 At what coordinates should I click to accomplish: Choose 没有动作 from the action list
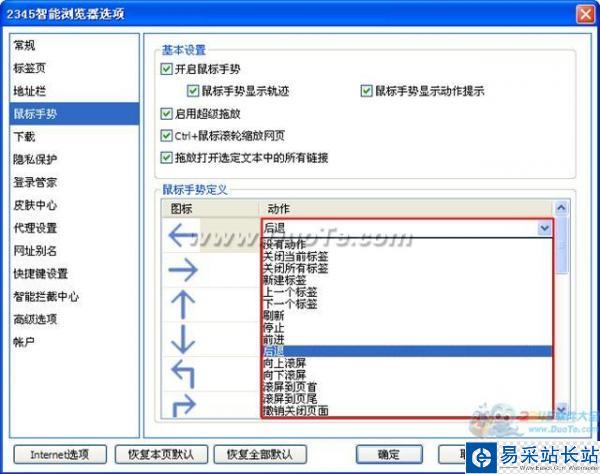pyautogui.click(x=407, y=244)
